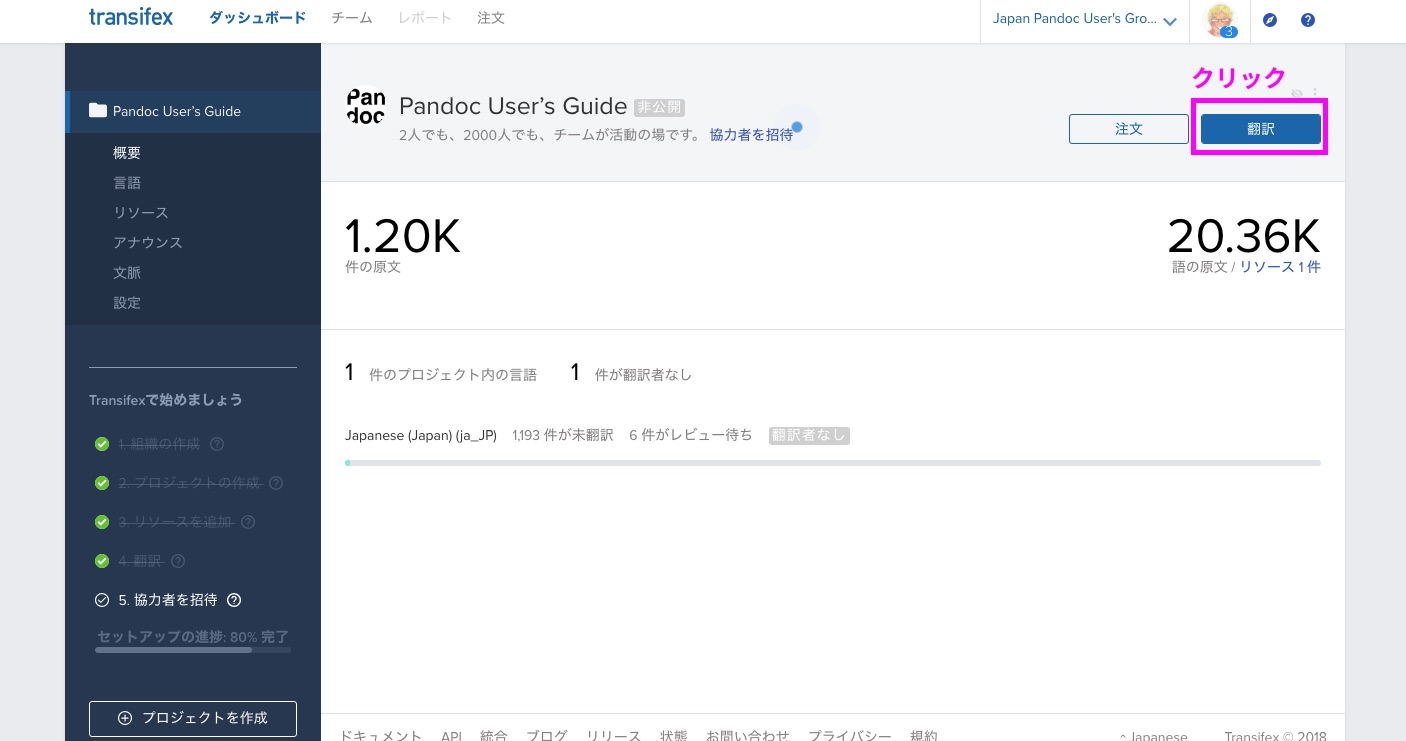Open the Japanese footer language selector
This screenshot has height=741, width=1406.
coord(1153,737)
